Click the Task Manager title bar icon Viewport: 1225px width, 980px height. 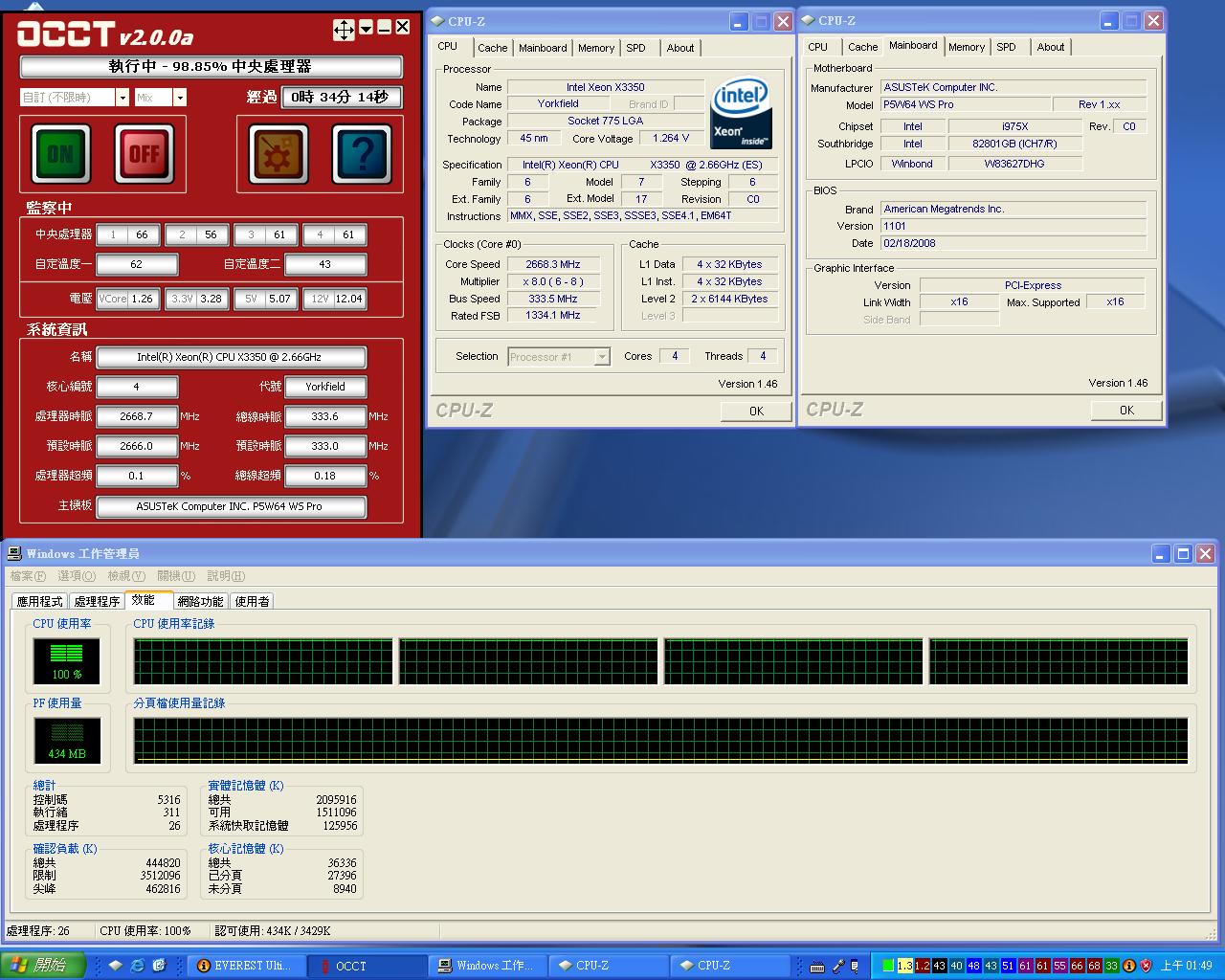pyautogui.click(x=14, y=553)
